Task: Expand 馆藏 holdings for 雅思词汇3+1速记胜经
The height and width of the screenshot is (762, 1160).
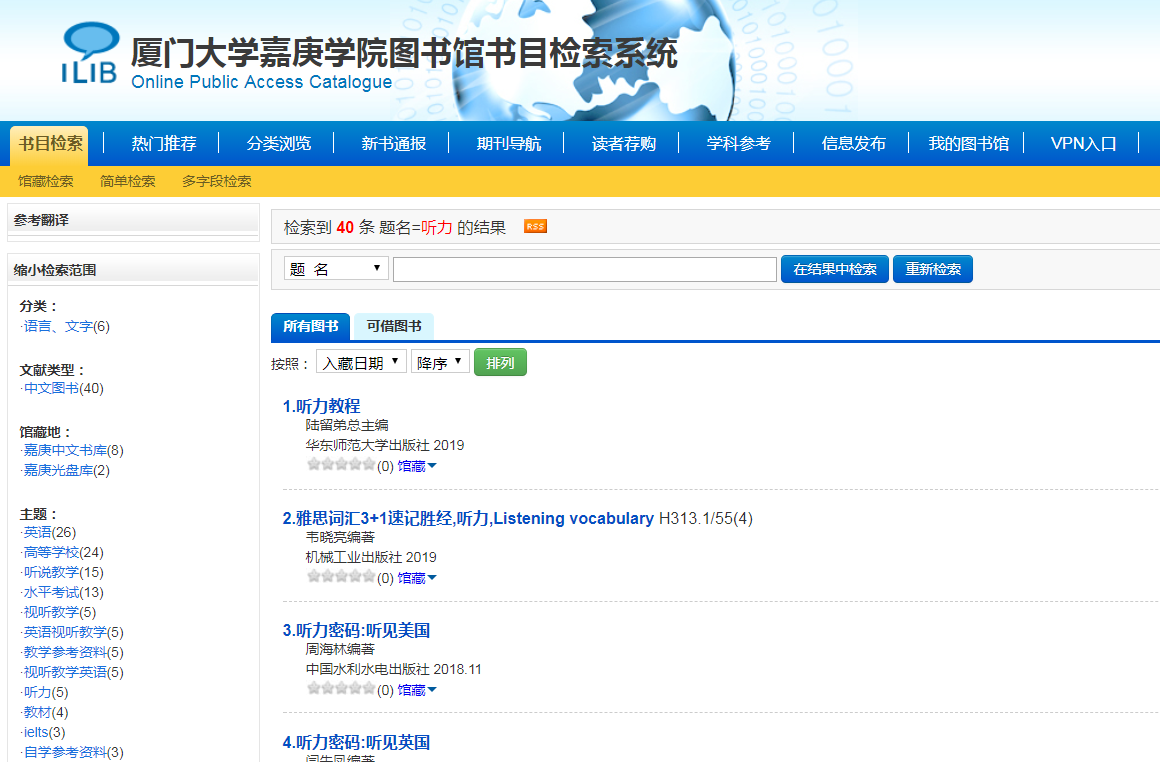Action: pos(417,578)
